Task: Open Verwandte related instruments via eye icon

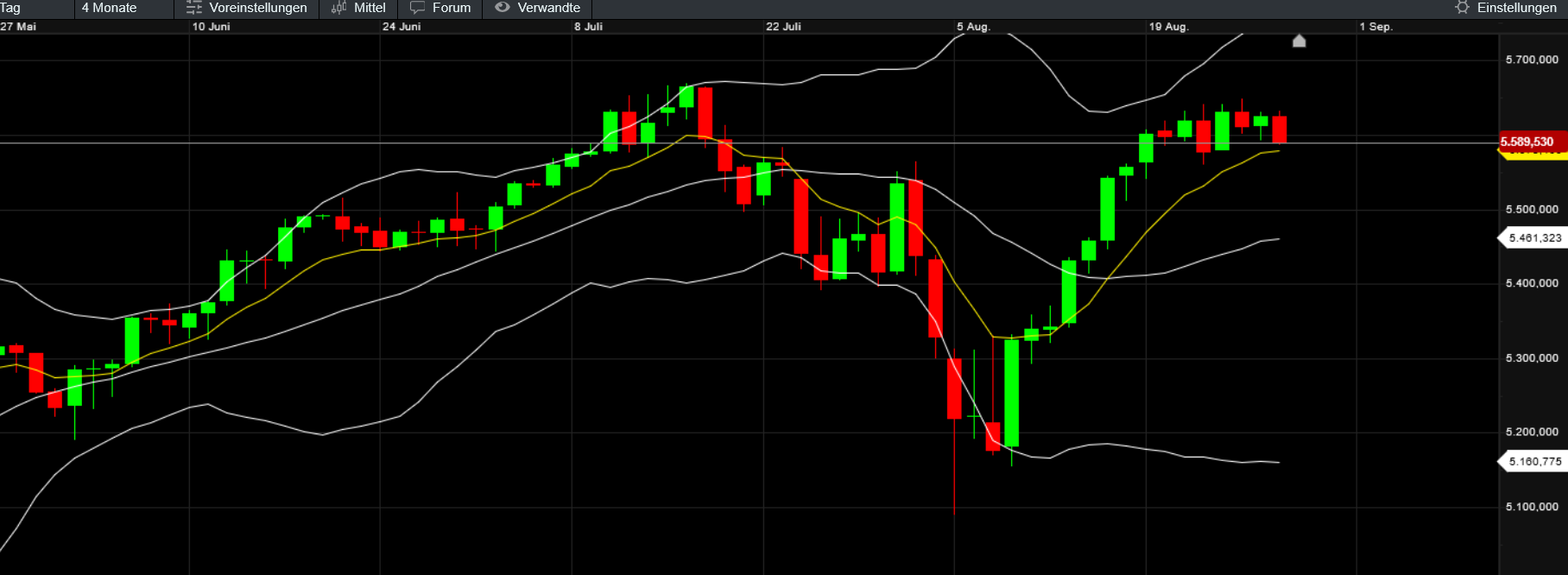Action: [537, 8]
